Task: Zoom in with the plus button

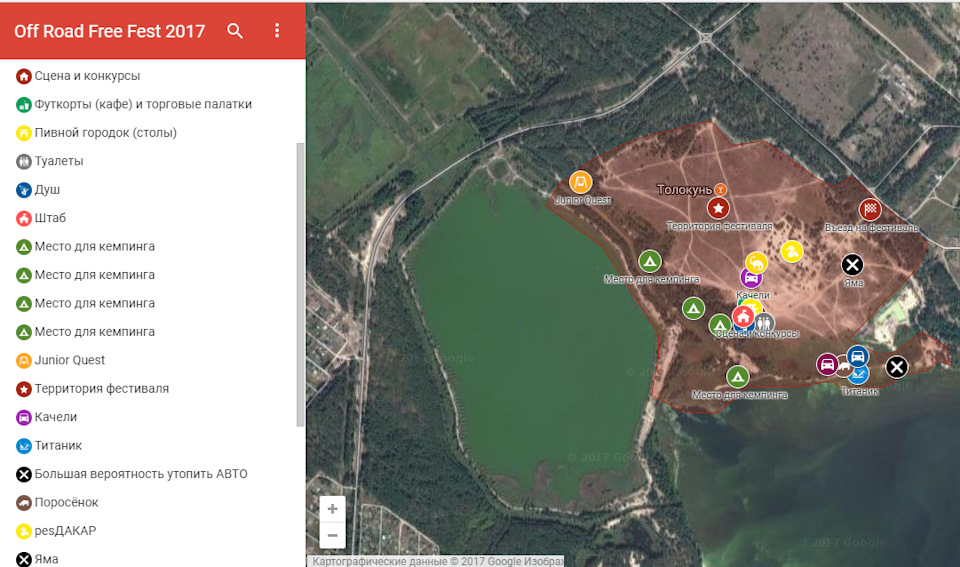Action: [x=332, y=509]
